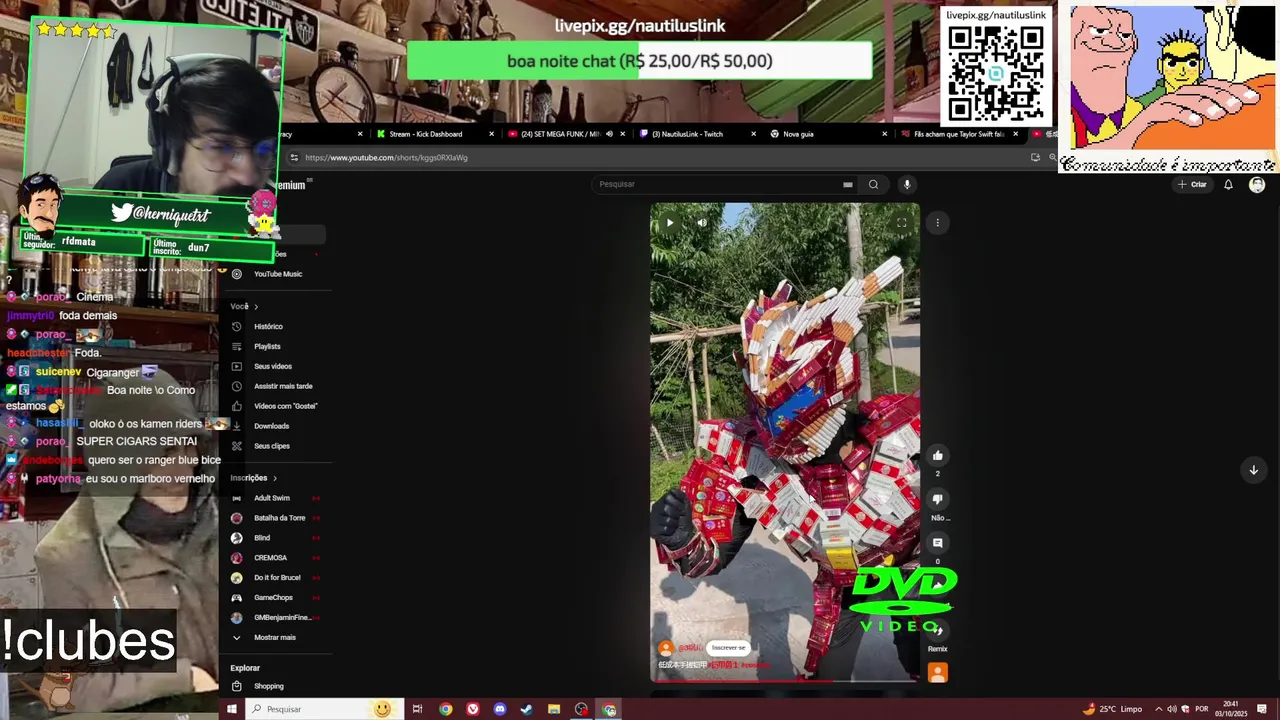Open OBS Studio from the taskbar
Screen dimensions: 1280x720
pos(581,709)
